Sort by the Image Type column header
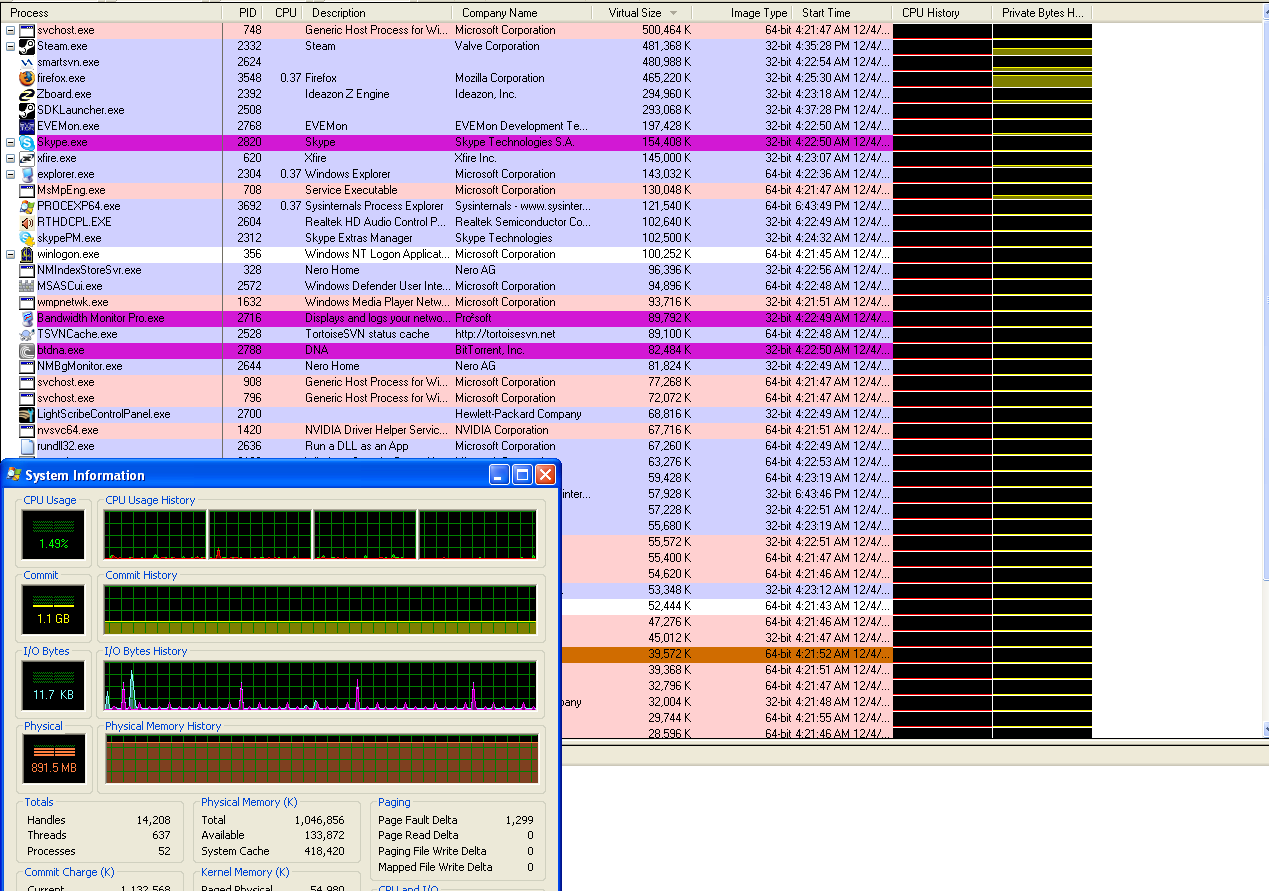 click(741, 13)
